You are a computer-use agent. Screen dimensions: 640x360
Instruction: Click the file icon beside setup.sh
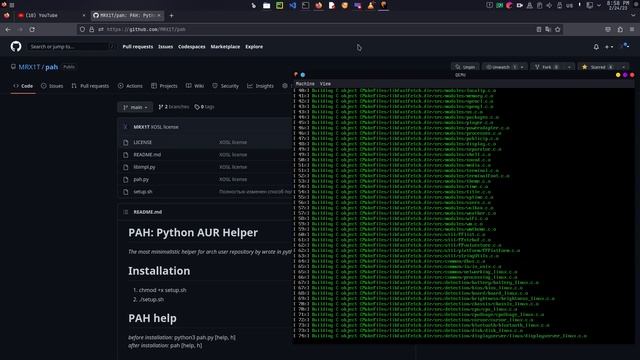point(126,191)
